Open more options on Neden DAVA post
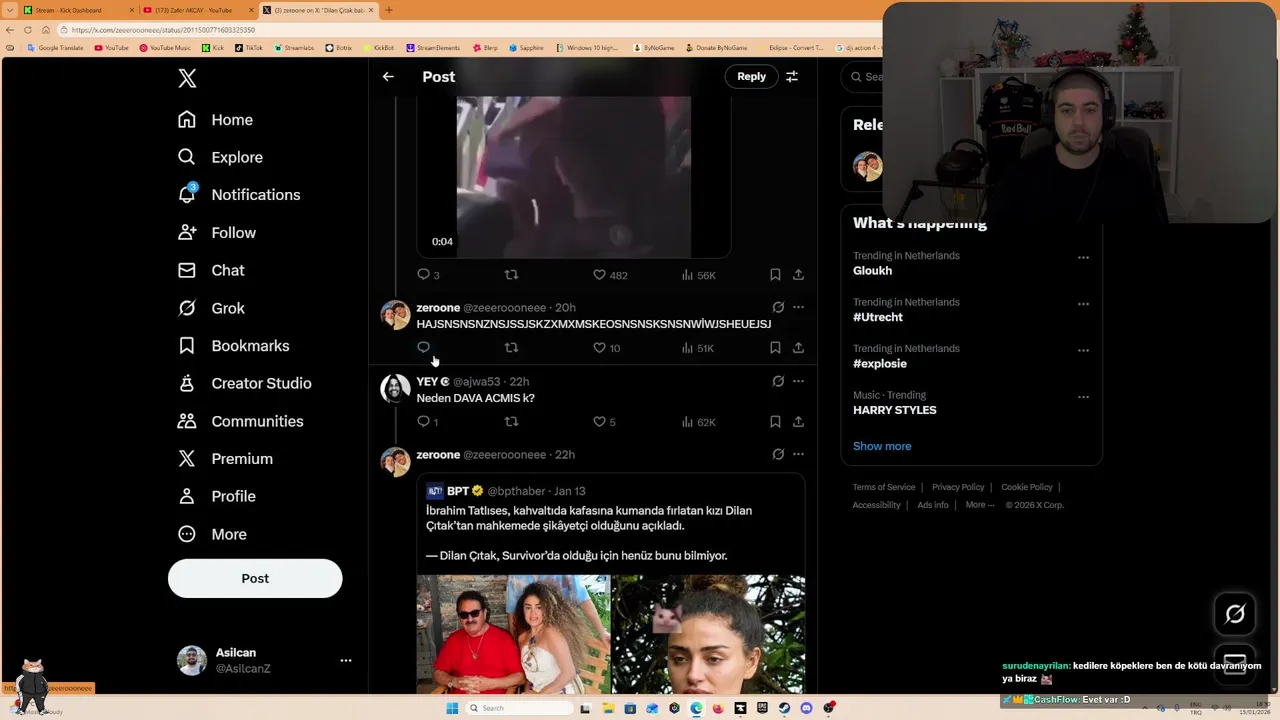This screenshot has height=720, width=1280. (798, 381)
